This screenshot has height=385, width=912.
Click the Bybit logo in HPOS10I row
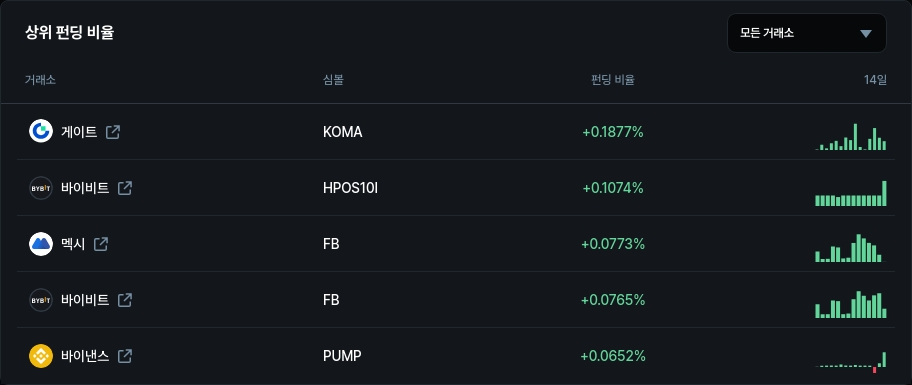[x=41, y=188]
